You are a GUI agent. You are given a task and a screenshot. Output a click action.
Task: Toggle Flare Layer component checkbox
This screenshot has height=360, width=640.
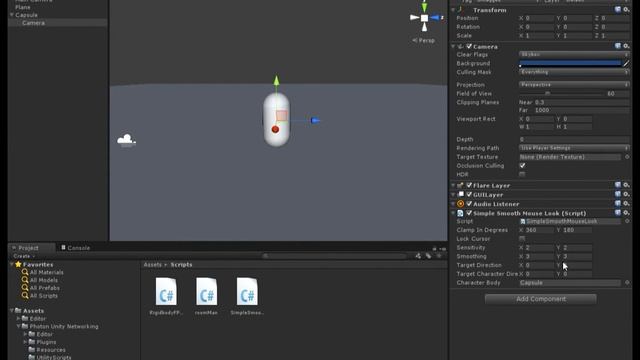click(x=469, y=185)
